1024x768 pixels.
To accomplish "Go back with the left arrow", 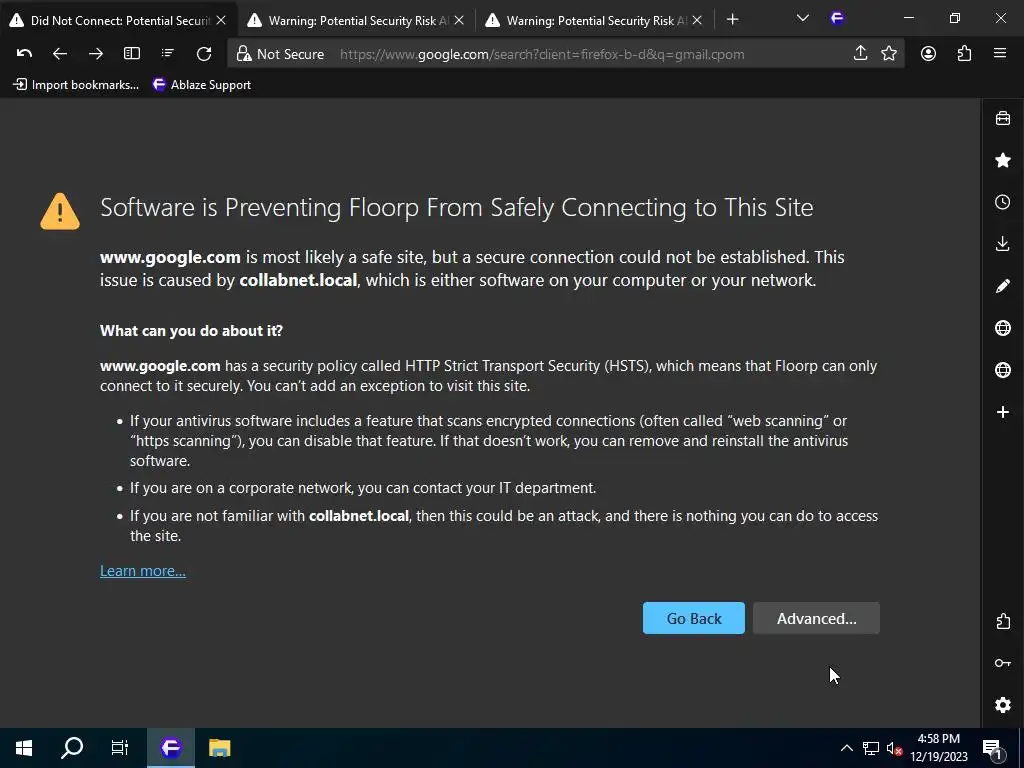I will 59,54.
